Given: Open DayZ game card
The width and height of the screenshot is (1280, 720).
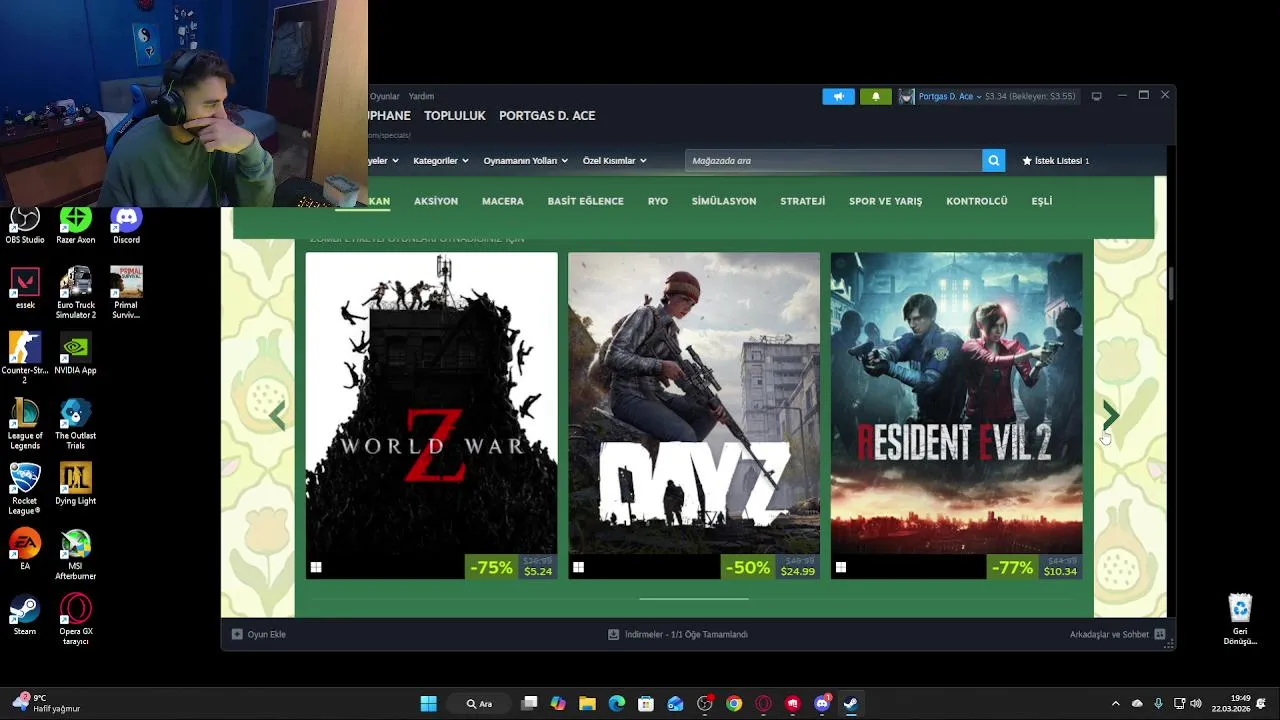Looking at the screenshot, I should point(694,415).
